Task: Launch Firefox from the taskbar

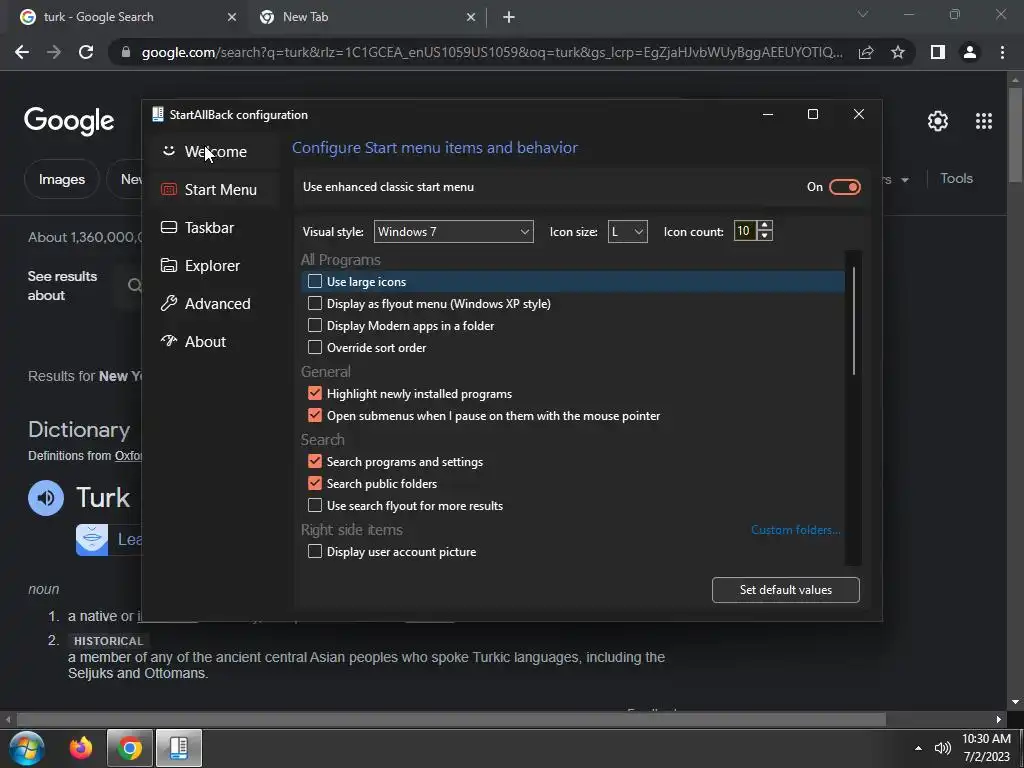Action: [x=81, y=748]
